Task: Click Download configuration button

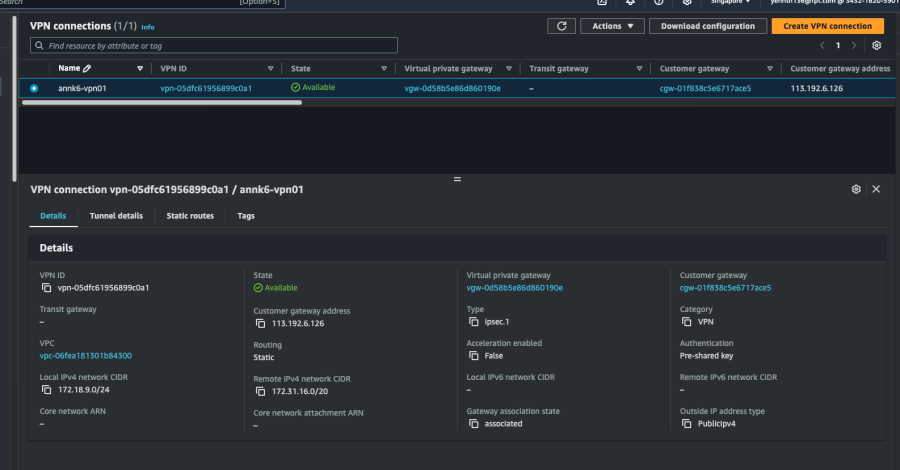Action: click(x=710, y=26)
